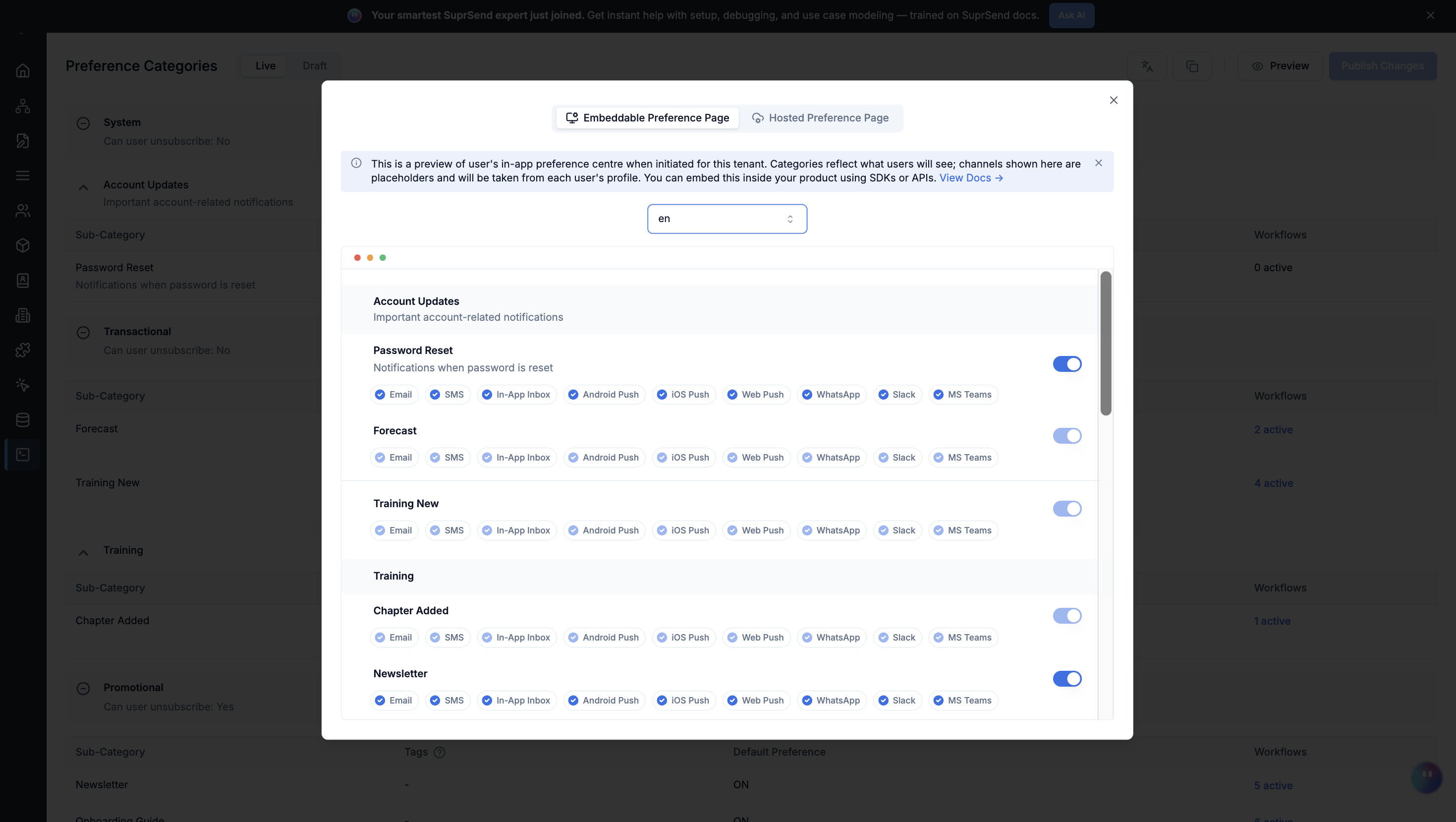Collapse the Training category chevron
1456x822 pixels.
pos(83,553)
